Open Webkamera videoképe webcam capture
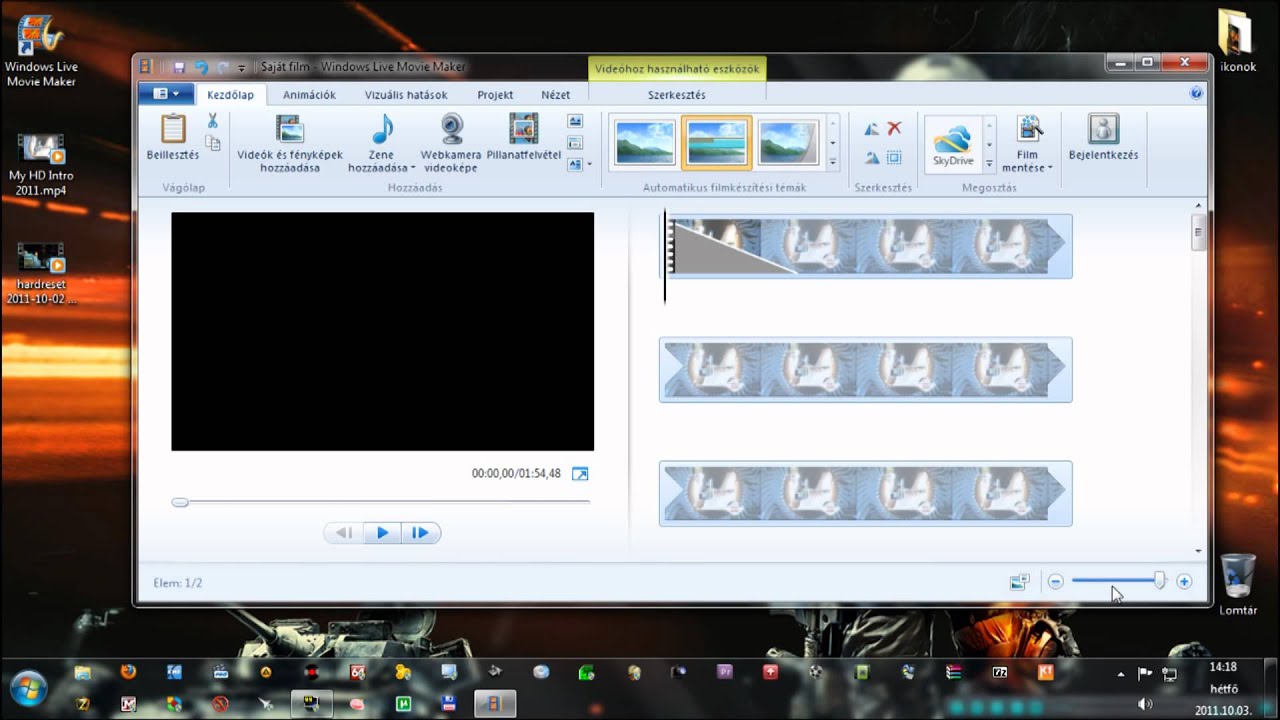This screenshot has width=1280, height=720. tap(451, 143)
